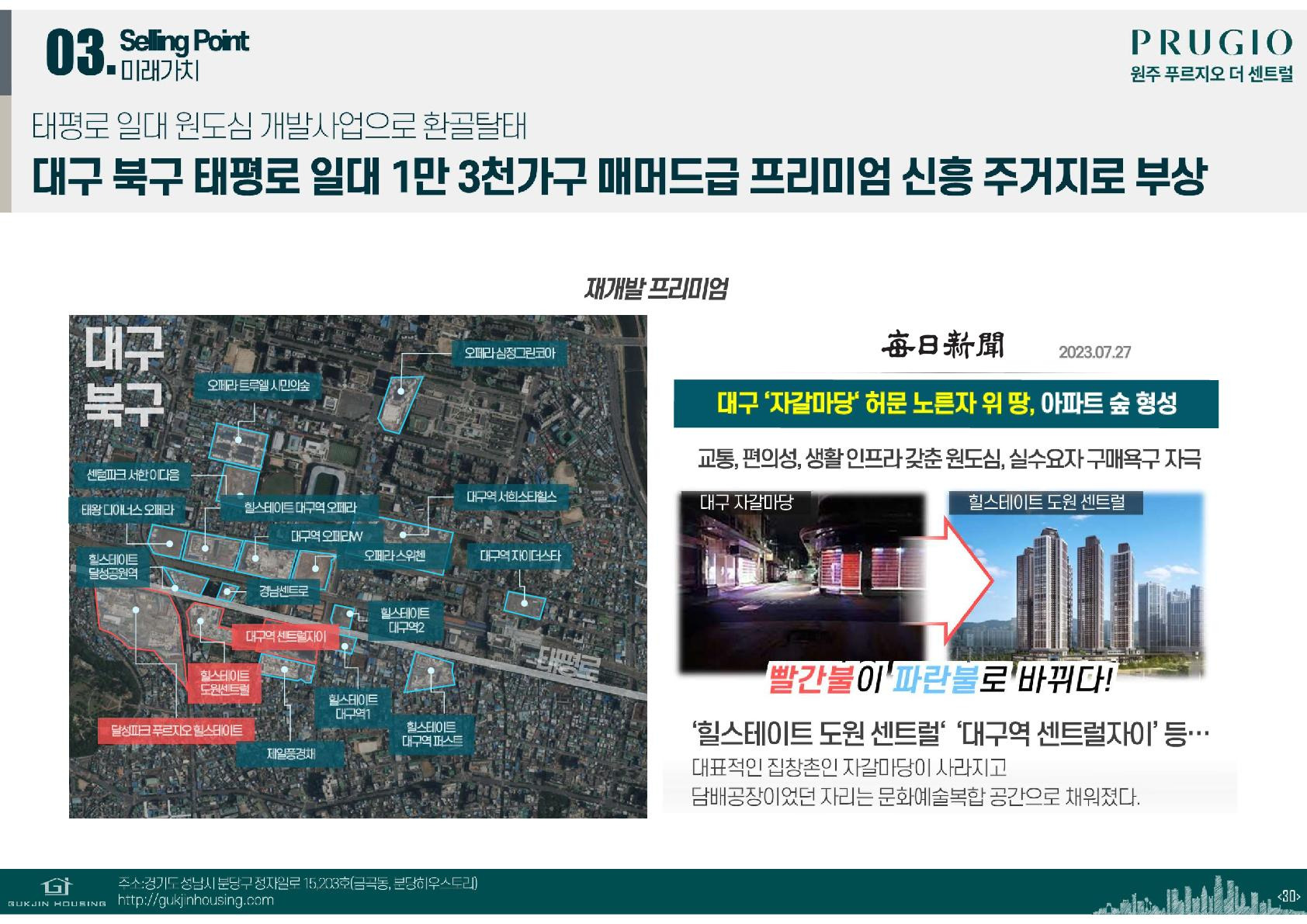Viewport: 1307px width, 924px height.
Task: Click the '힐스테이트 대구역1' map label
Action: pyautogui.click(x=352, y=707)
